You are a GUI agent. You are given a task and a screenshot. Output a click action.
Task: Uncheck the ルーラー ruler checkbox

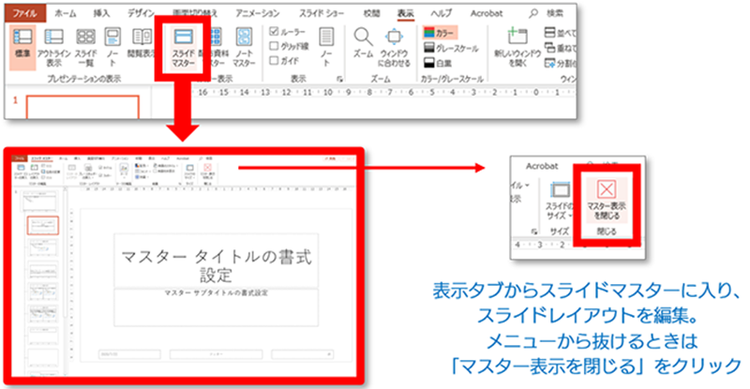coord(274,32)
